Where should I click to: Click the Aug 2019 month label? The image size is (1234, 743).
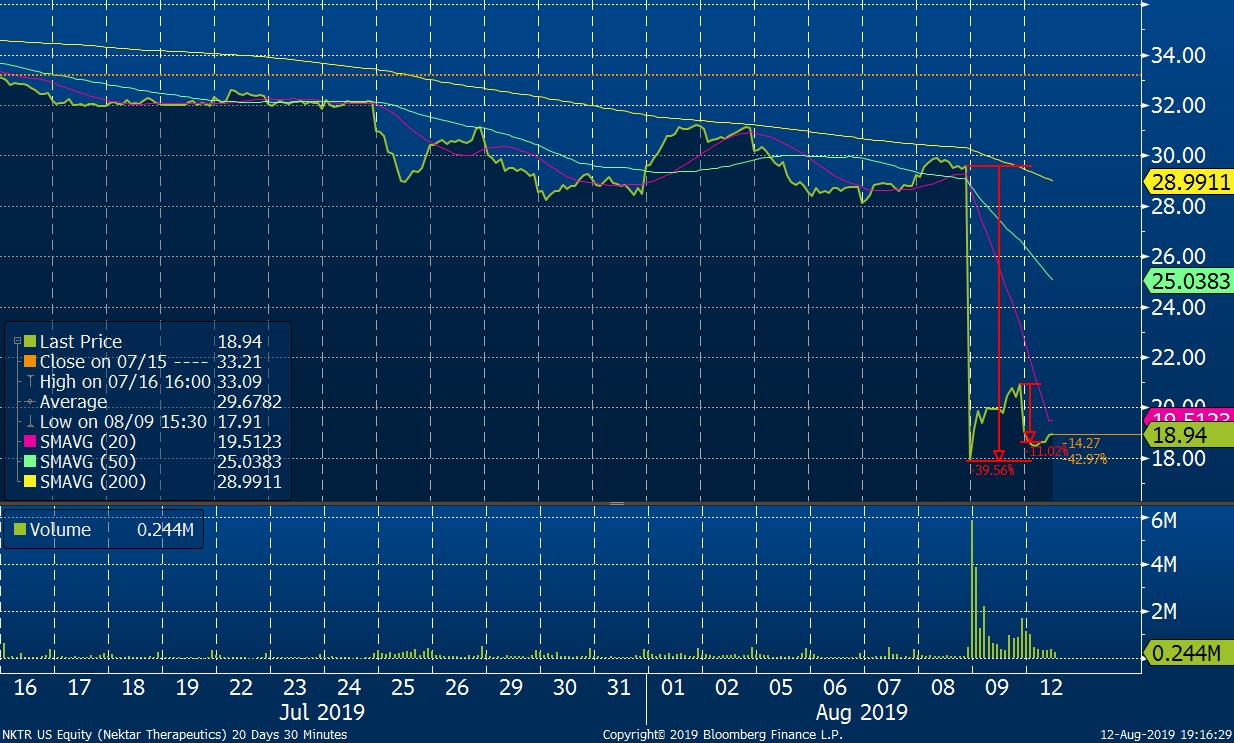point(863,713)
